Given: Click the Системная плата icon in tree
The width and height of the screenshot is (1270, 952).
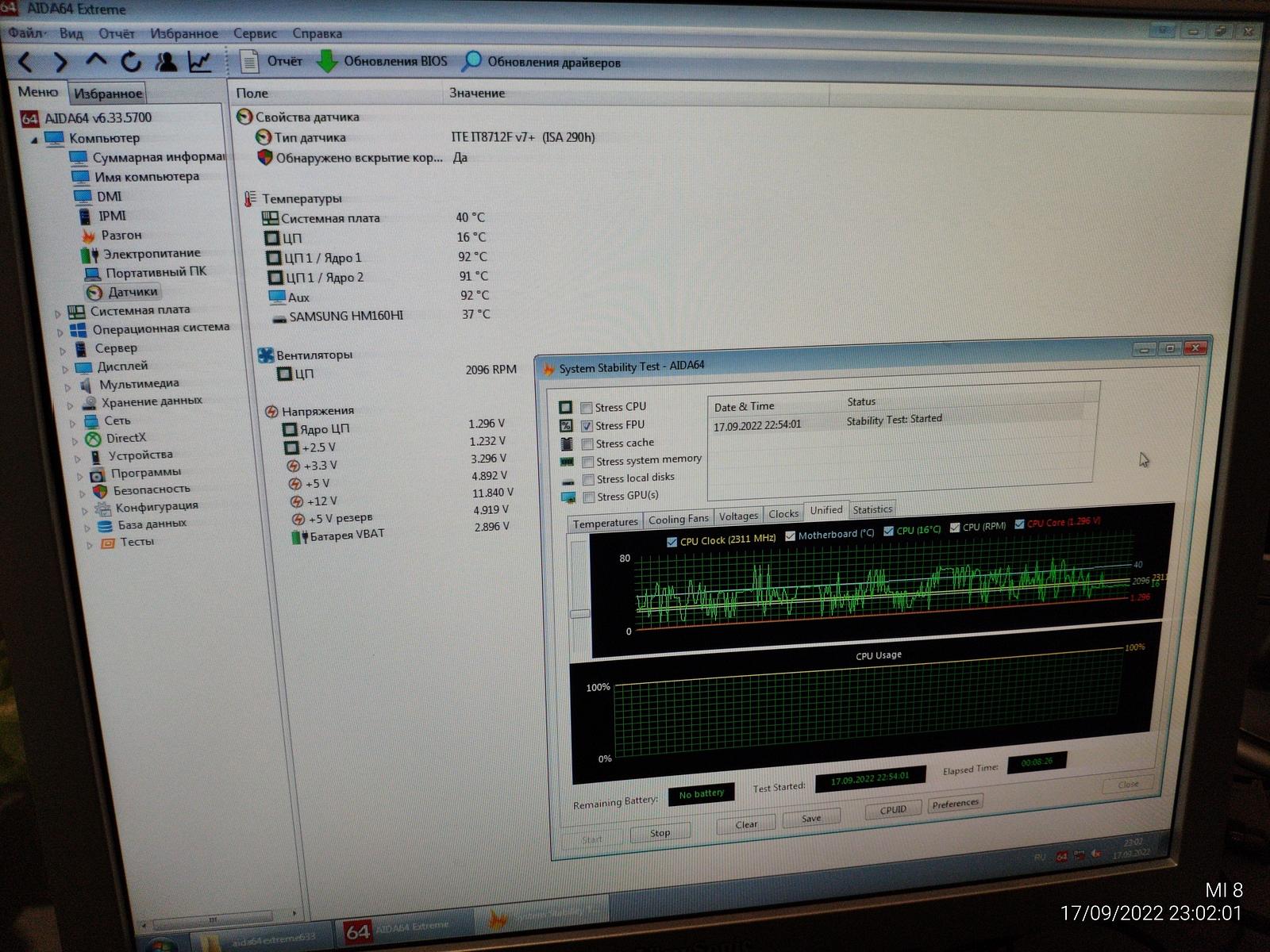Looking at the screenshot, I should click(x=76, y=311).
